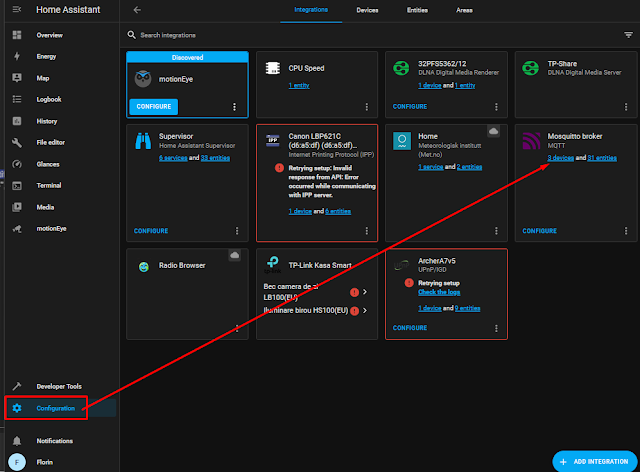Viewport: 640px width, 472px height.
Task: Switch to the Areas tab
Action: (x=464, y=10)
